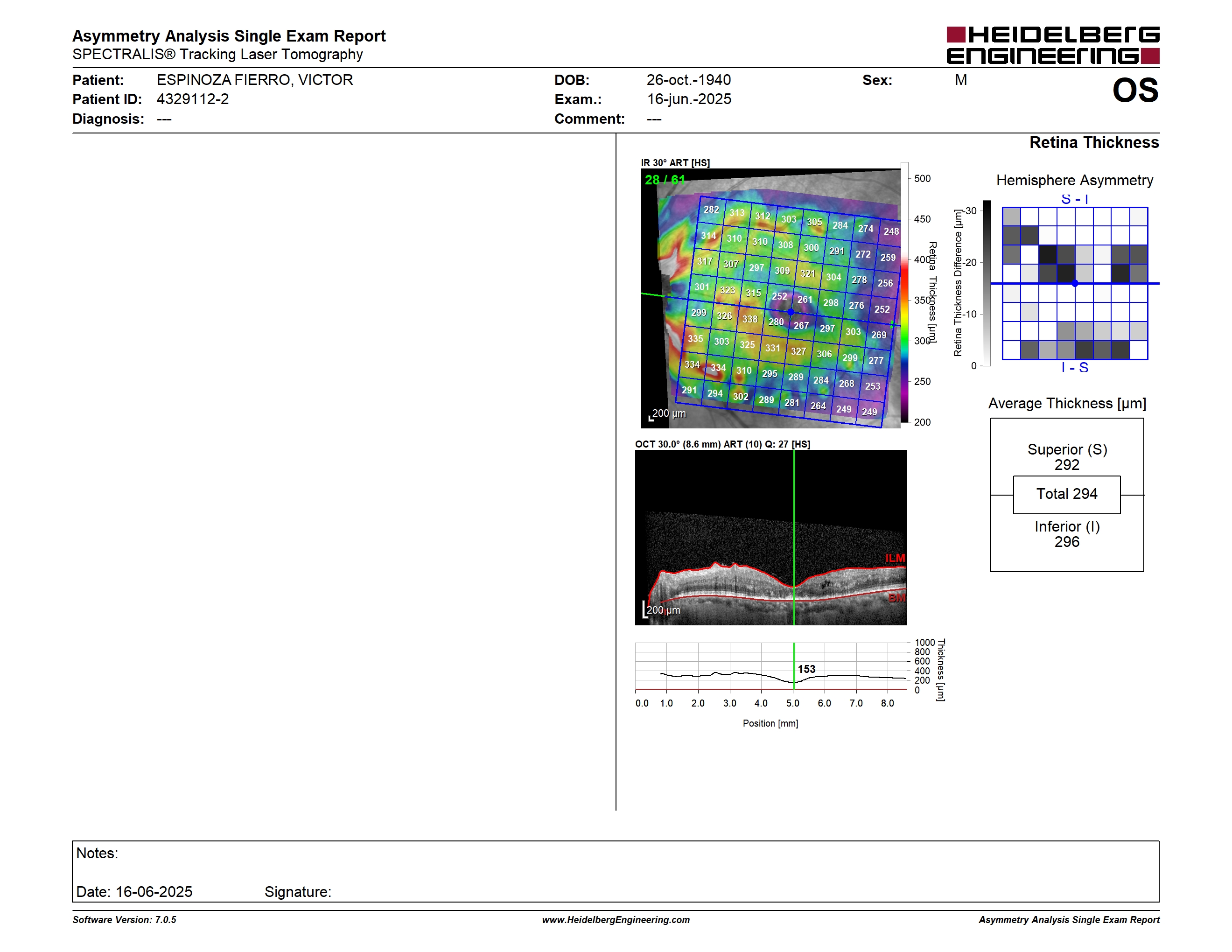Click the 'Average Thickness [µm]' heading
This screenshot has width=1232, height=952.
(x=1067, y=404)
